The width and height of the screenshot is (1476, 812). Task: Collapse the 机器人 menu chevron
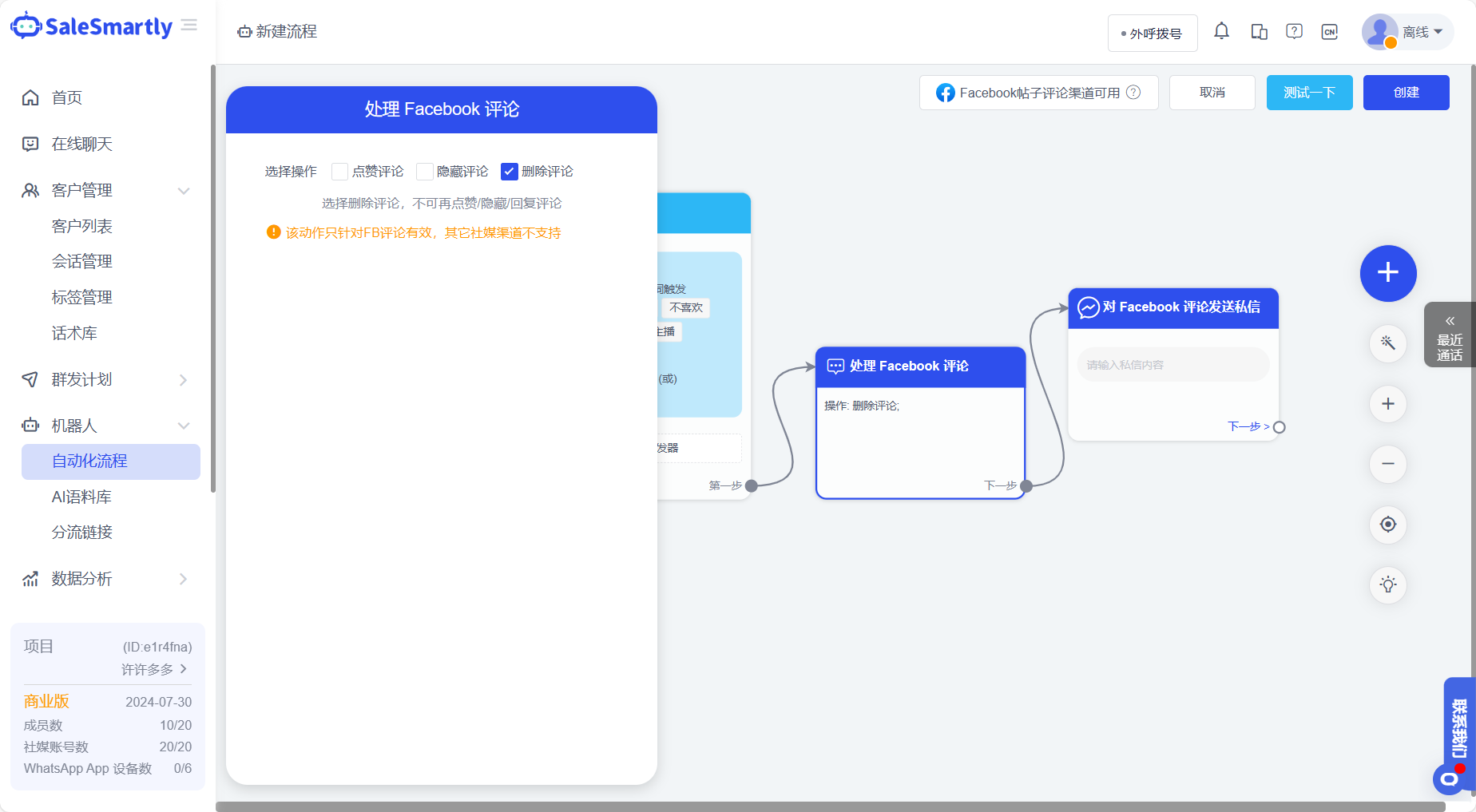click(184, 426)
